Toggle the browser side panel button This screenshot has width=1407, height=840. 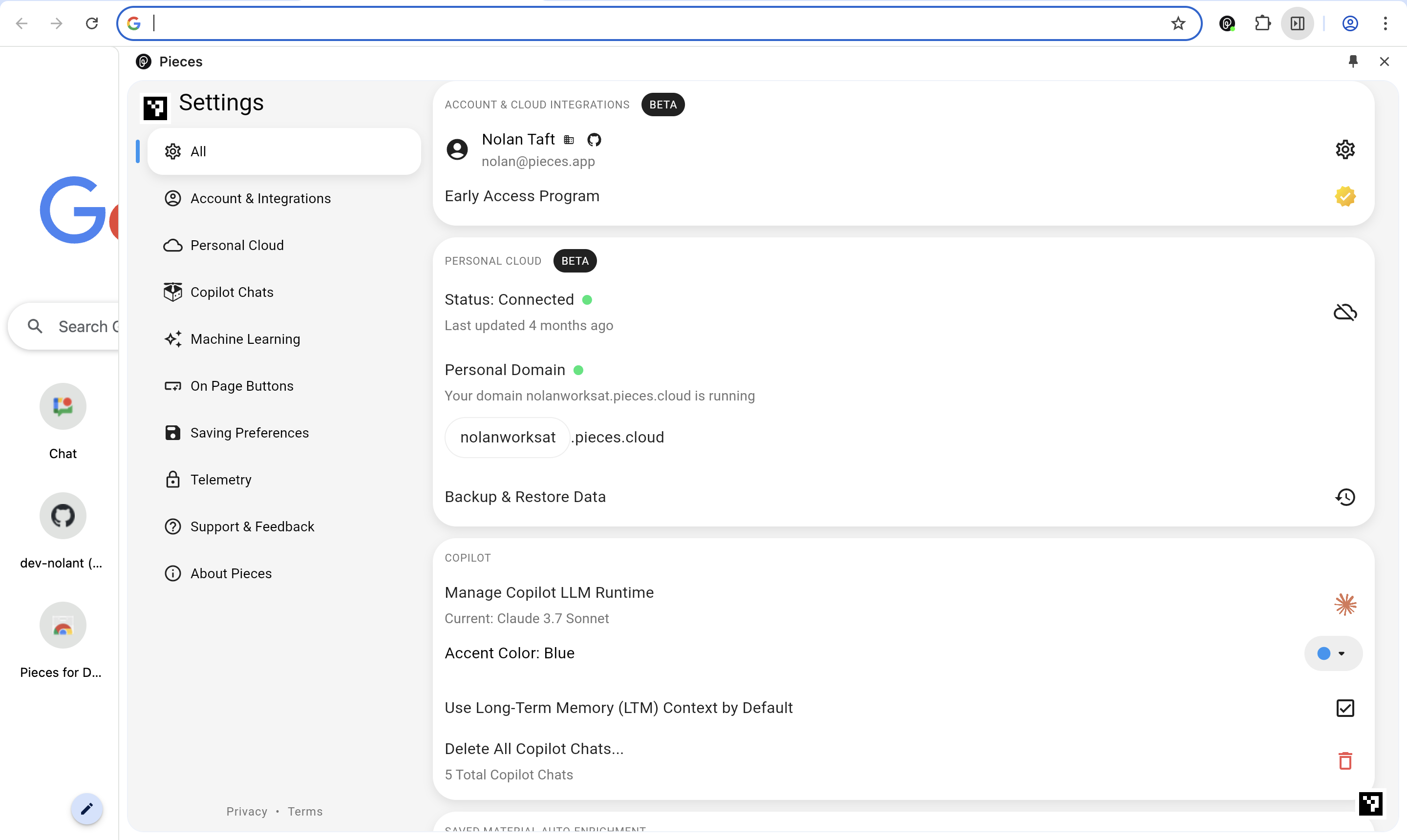[x=1297, y=23]
